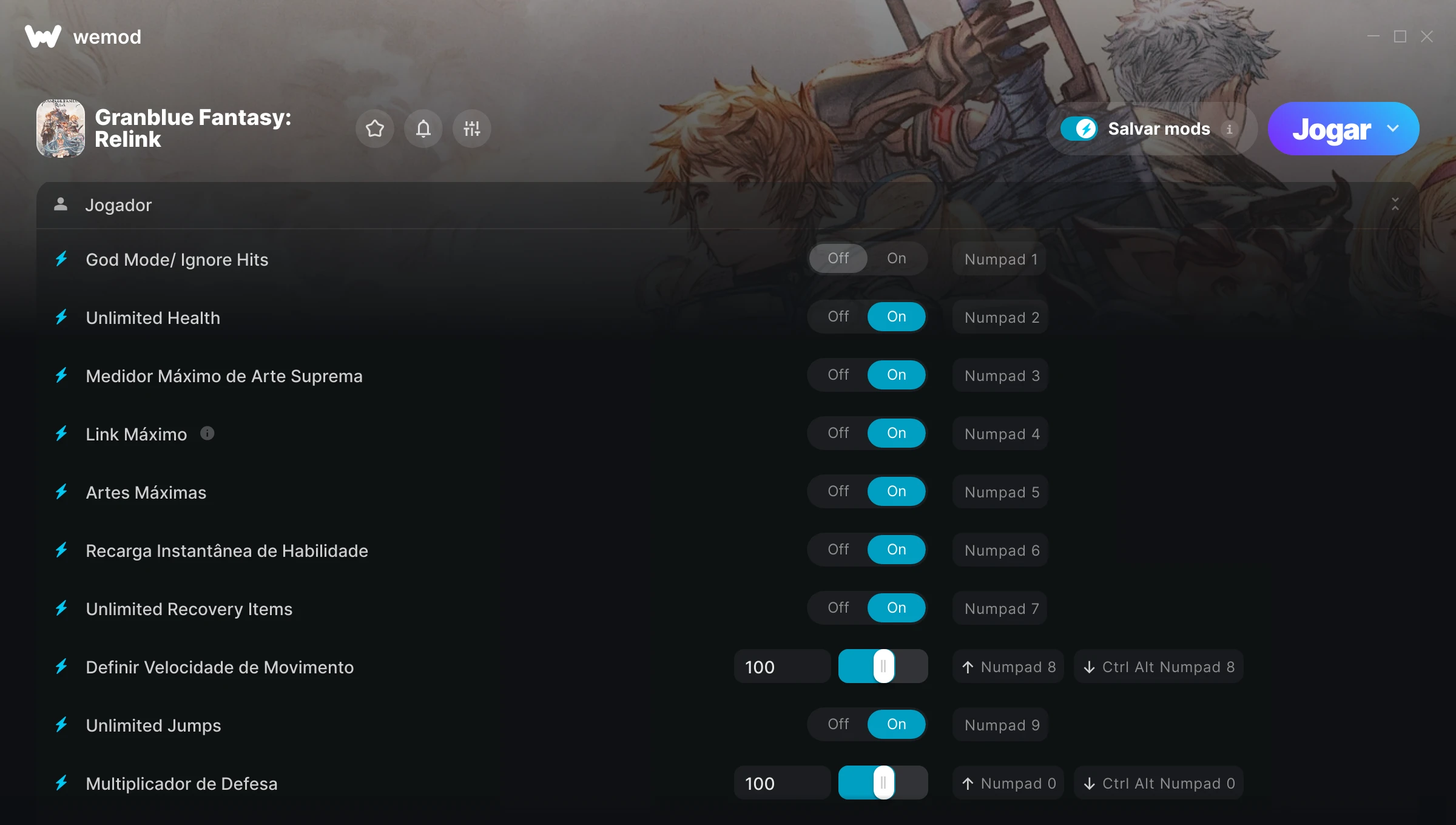1456x825 pixels.
Task: Open the mod settings sliders icon
Action: click(x=472, y=129)
